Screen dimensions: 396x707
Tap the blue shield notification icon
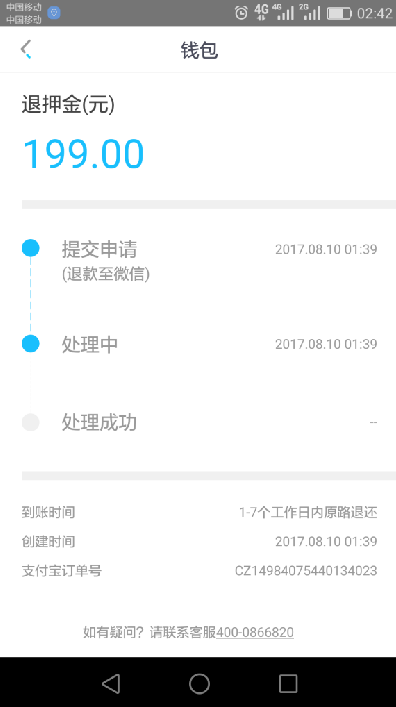click(x=54, y=13)
